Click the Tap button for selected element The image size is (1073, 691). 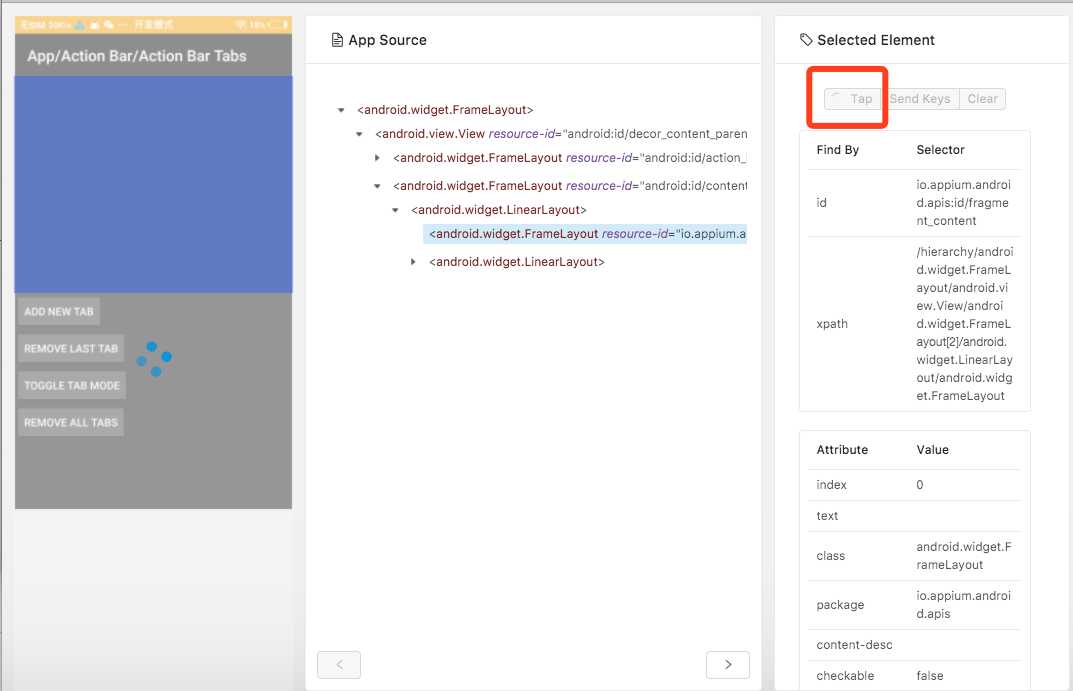click(x=853, y=99)
